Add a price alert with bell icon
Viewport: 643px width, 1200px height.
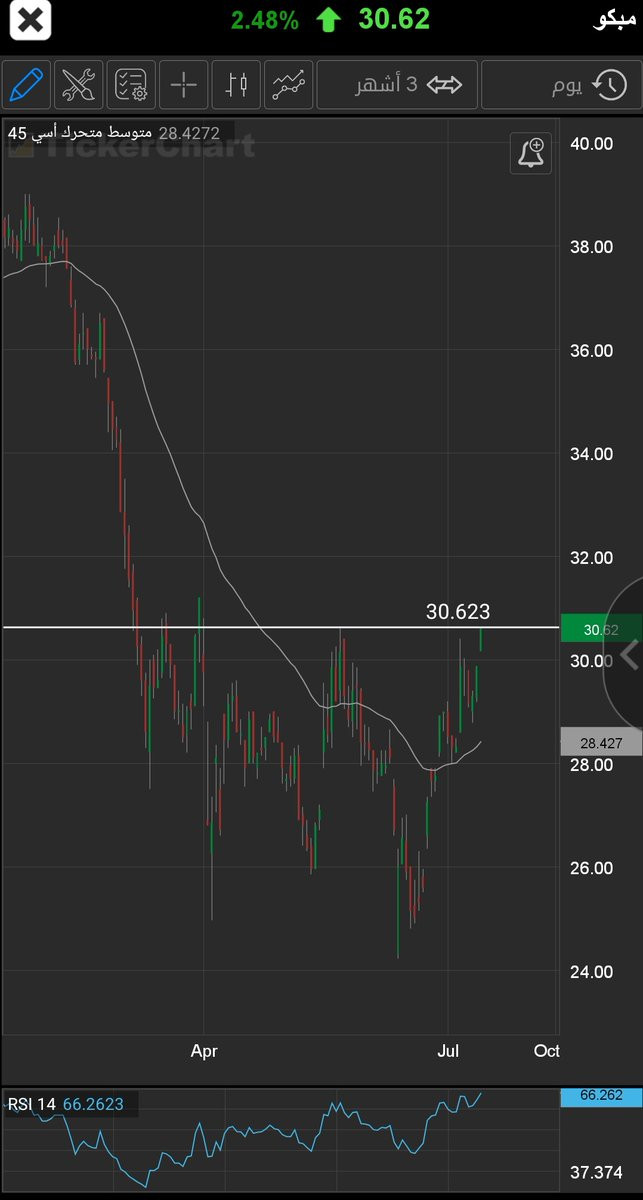[x=531, y=153]
